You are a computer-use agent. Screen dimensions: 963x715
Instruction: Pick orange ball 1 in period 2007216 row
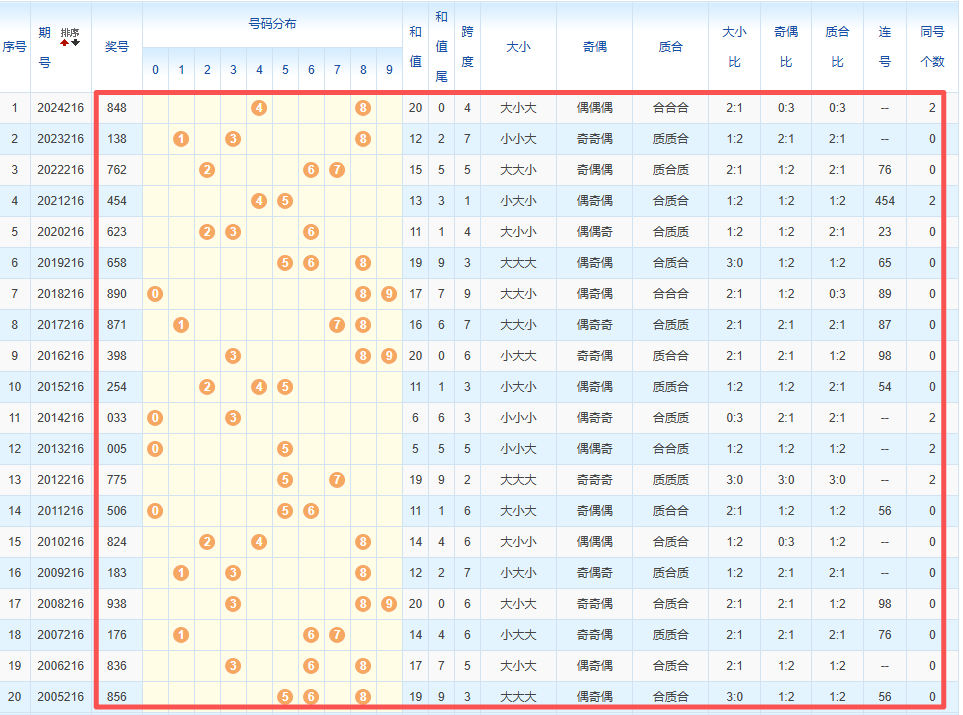coord(181,635)
